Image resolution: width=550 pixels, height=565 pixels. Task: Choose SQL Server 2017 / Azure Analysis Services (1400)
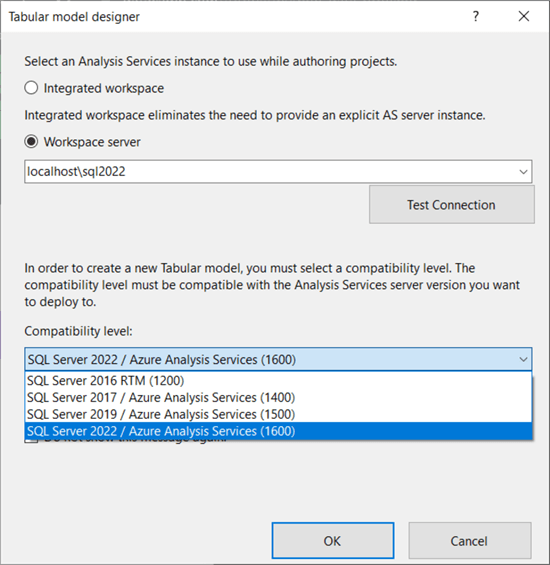pyautogui.click(x=278, y=397)
